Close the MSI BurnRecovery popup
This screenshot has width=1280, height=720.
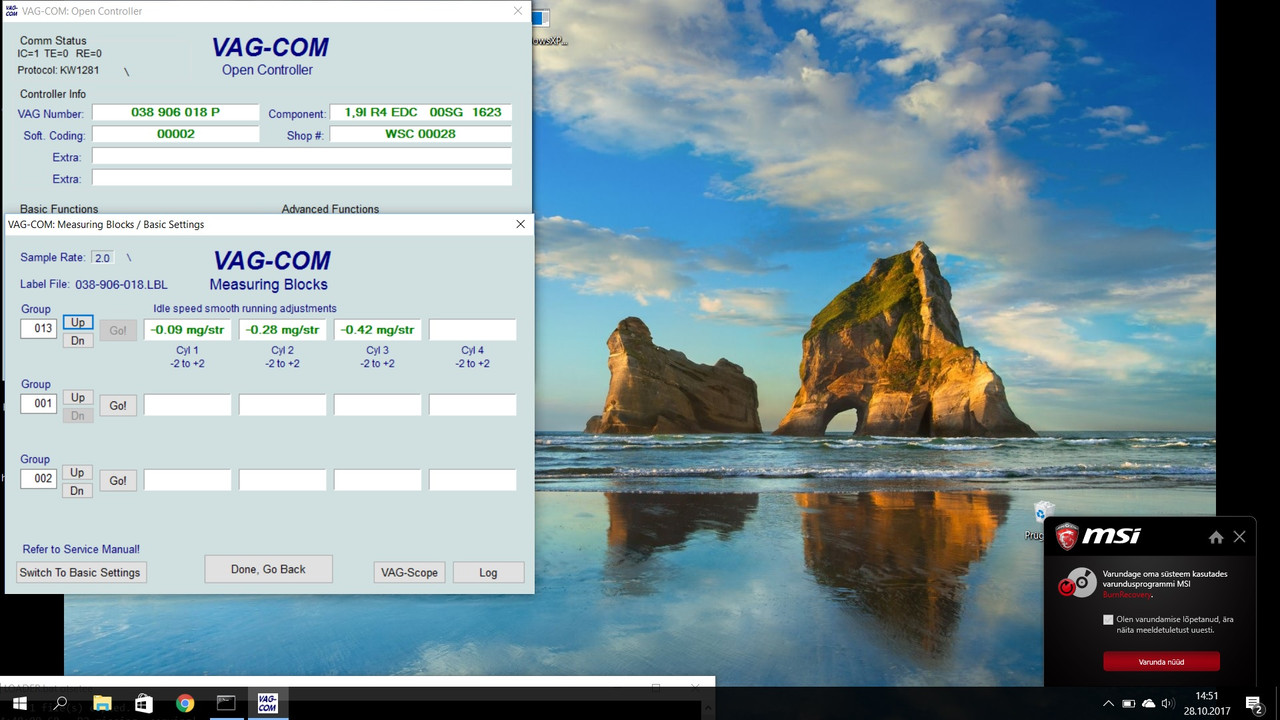(1240, 537)
